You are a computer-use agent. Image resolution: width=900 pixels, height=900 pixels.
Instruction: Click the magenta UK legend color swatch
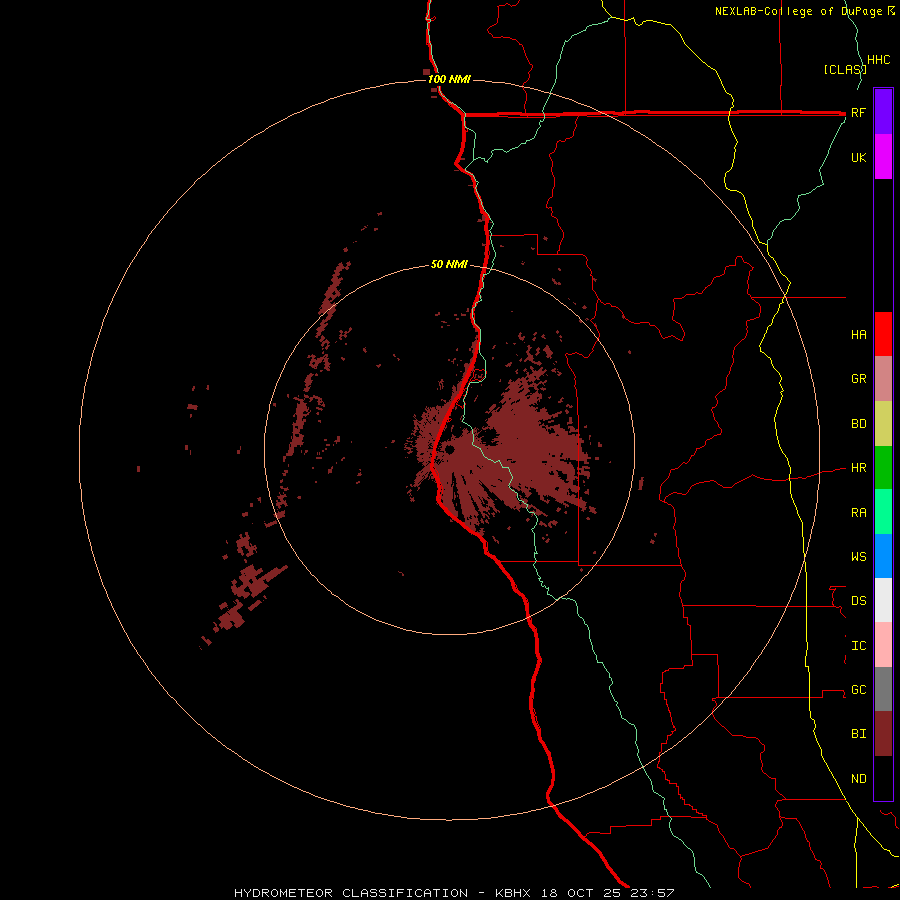(883, 156)
